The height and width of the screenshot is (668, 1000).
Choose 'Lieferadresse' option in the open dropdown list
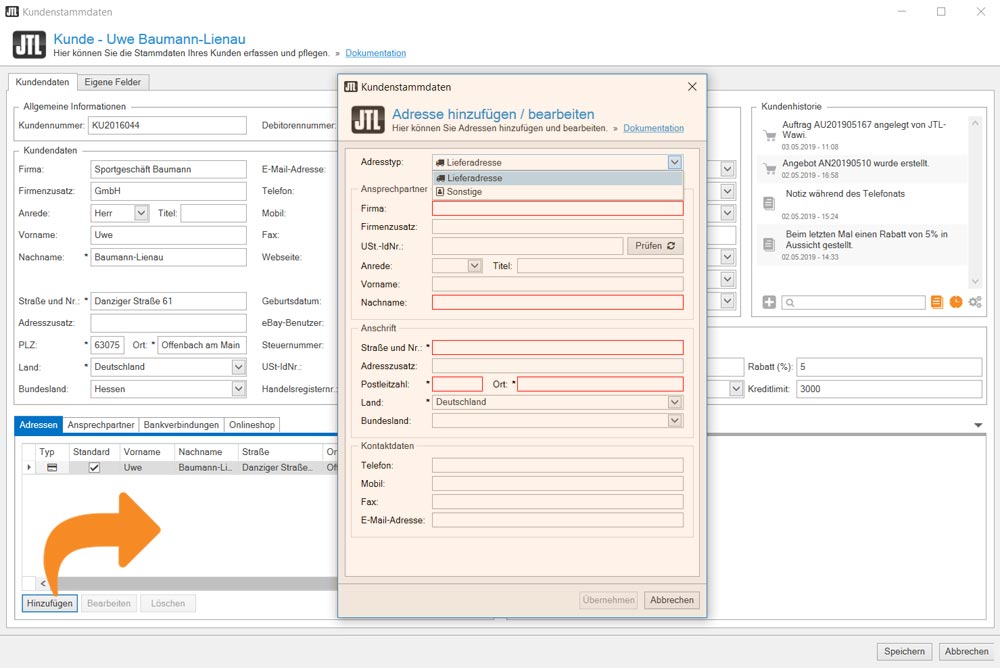(x=474, y=178)
